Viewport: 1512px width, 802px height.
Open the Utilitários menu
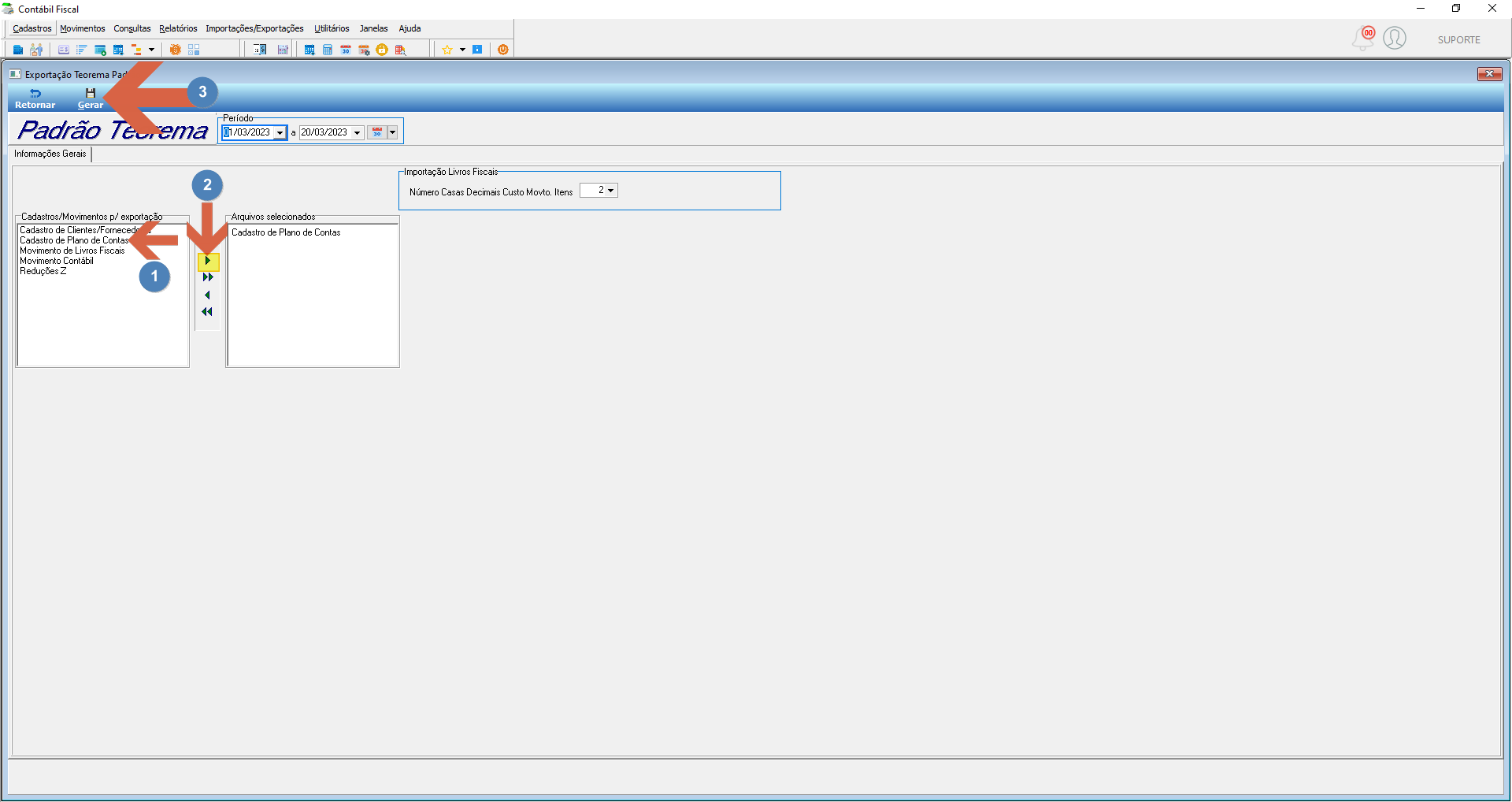(332, 28)
